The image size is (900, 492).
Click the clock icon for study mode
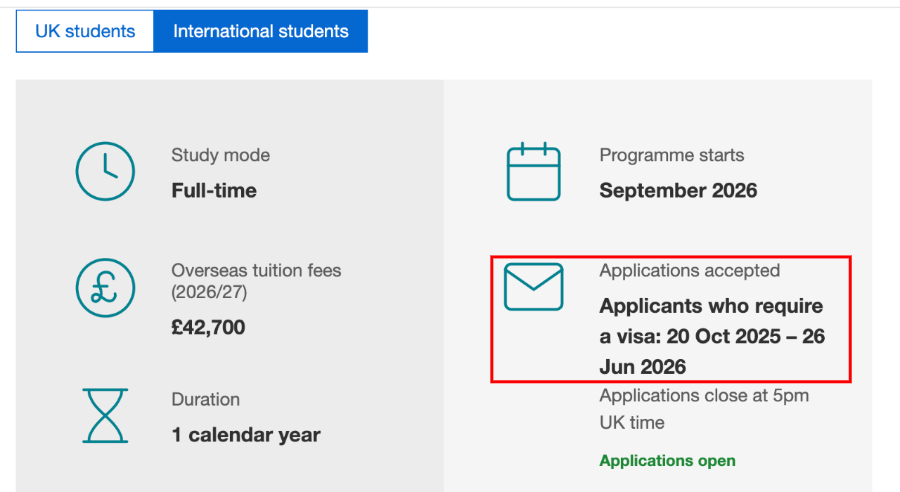[x=105, y=172]
